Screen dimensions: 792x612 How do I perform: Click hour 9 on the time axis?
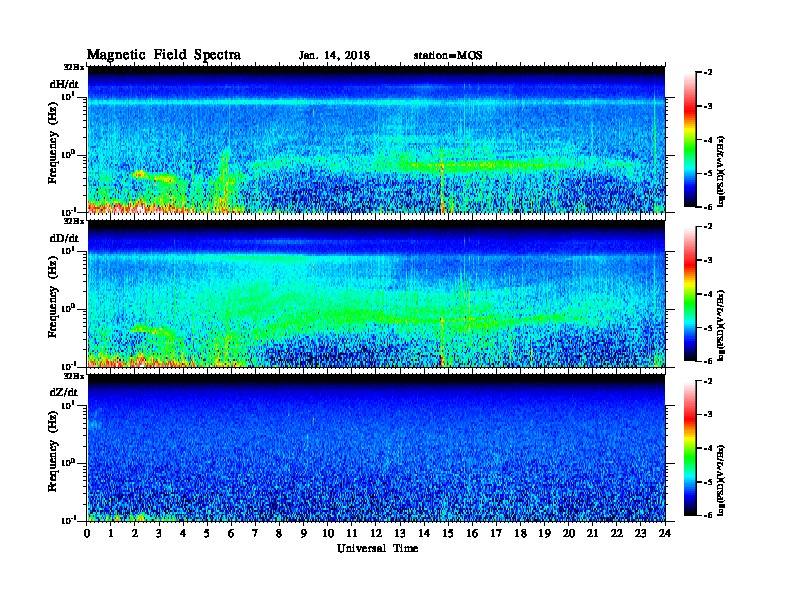click(x=304, y=533)
